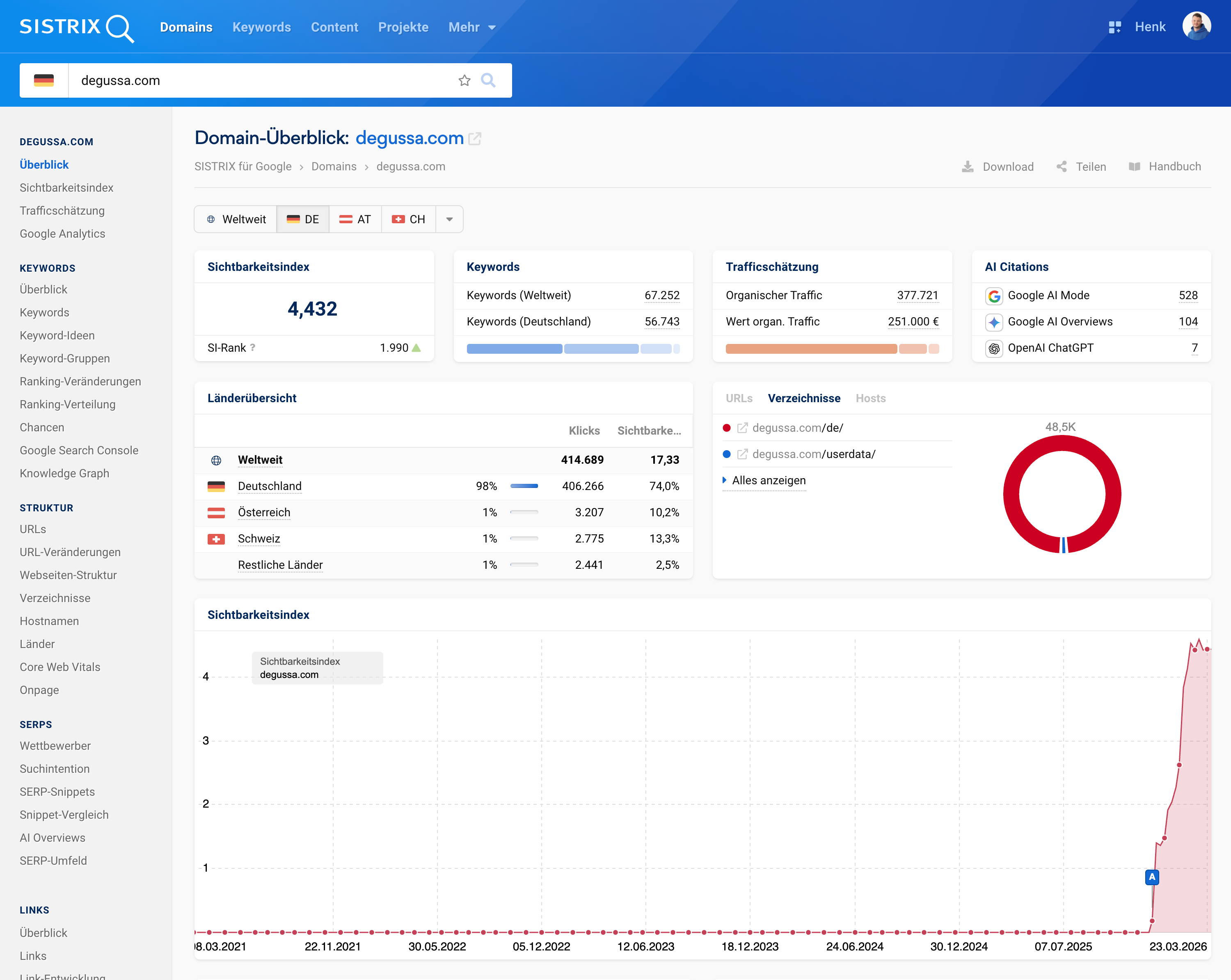Open the degussa.com/userdata/ directory link
1231x980 pixels.
[814, 454]
